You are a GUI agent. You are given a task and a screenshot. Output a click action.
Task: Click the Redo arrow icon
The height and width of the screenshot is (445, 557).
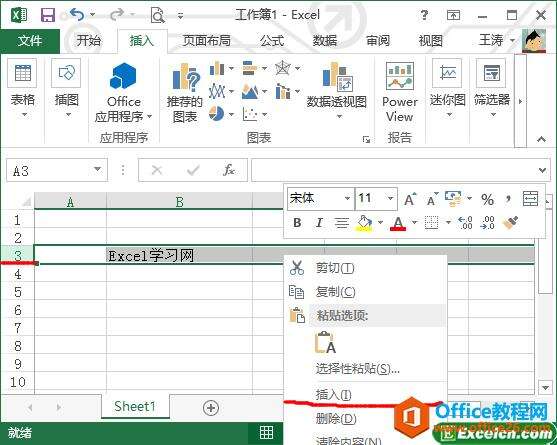117,15
